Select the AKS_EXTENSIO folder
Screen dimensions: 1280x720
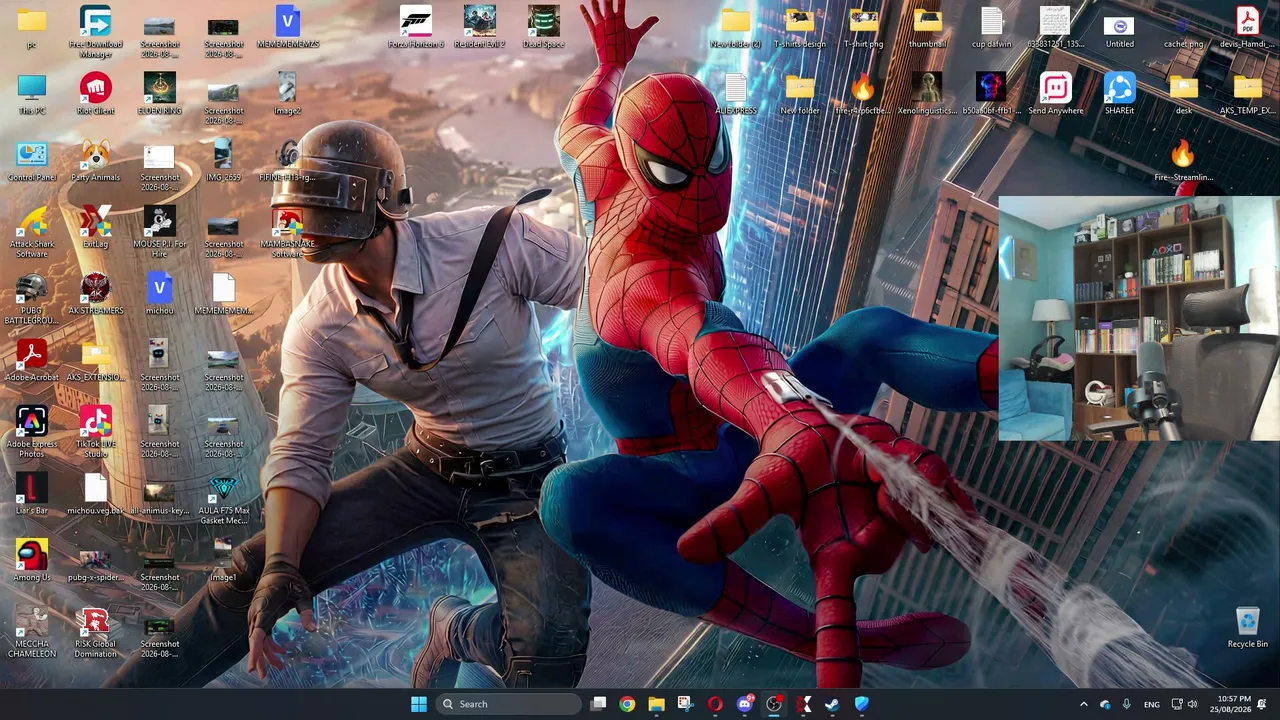(95, 362)
